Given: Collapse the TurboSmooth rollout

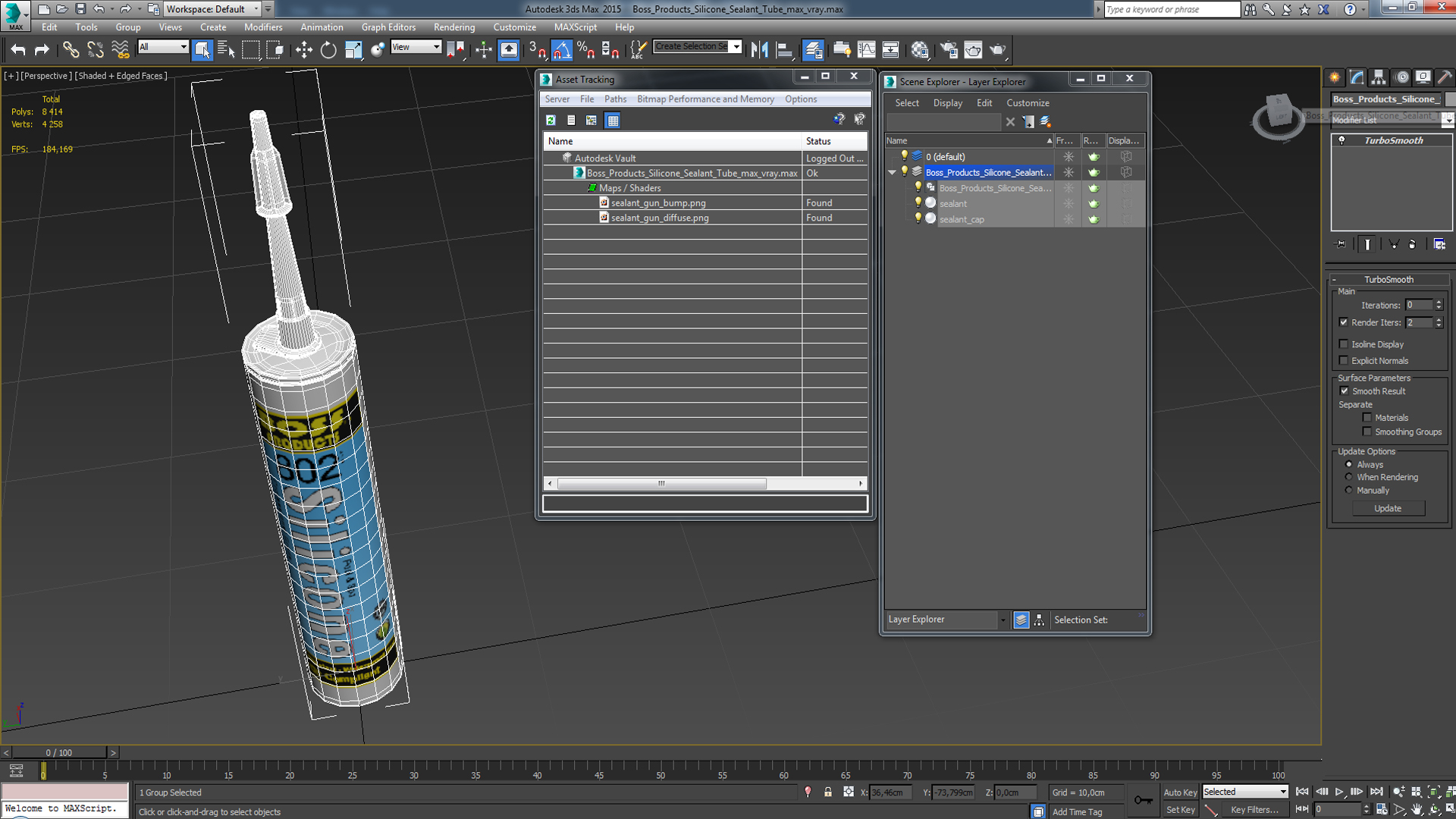Looking at the screenshot, I should pos(1334,279).
